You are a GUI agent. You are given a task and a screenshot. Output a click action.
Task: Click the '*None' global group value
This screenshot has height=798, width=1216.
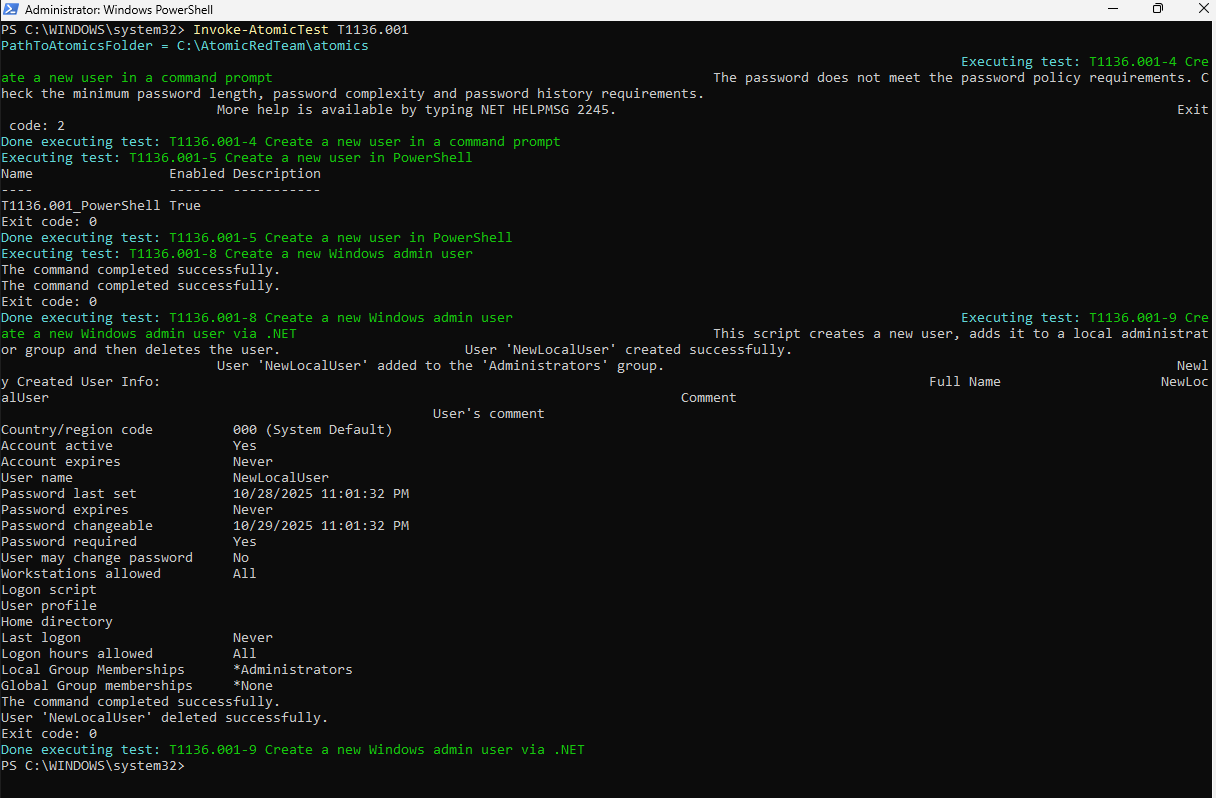click(x=252, y=686)
